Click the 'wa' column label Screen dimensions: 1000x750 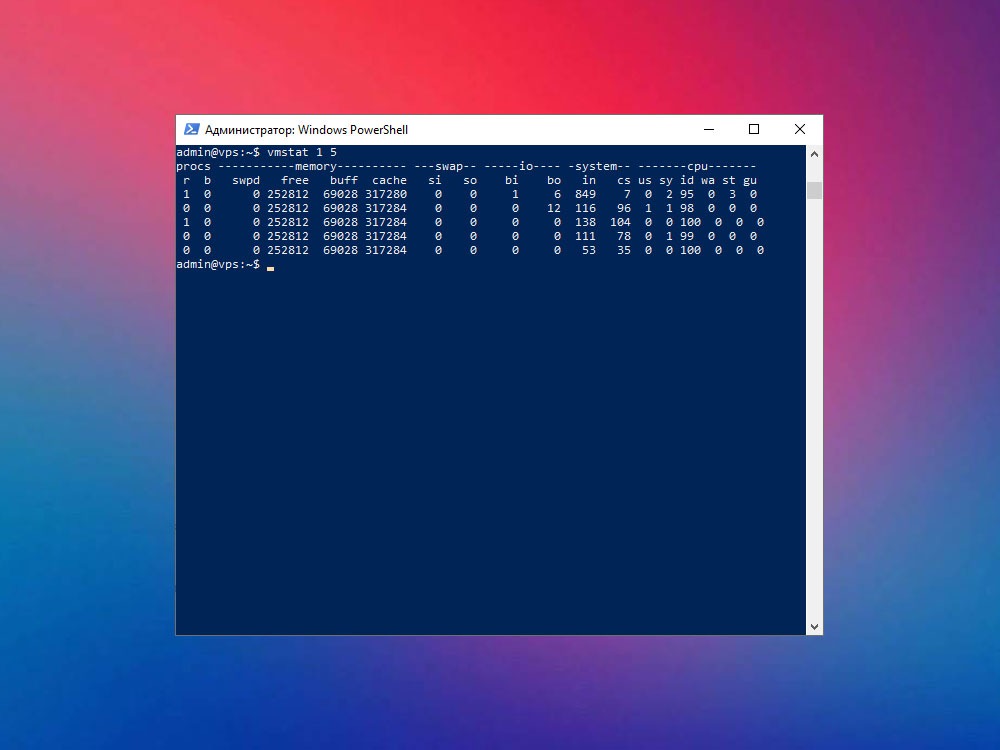pyautogui.click(x=708, y=180)
